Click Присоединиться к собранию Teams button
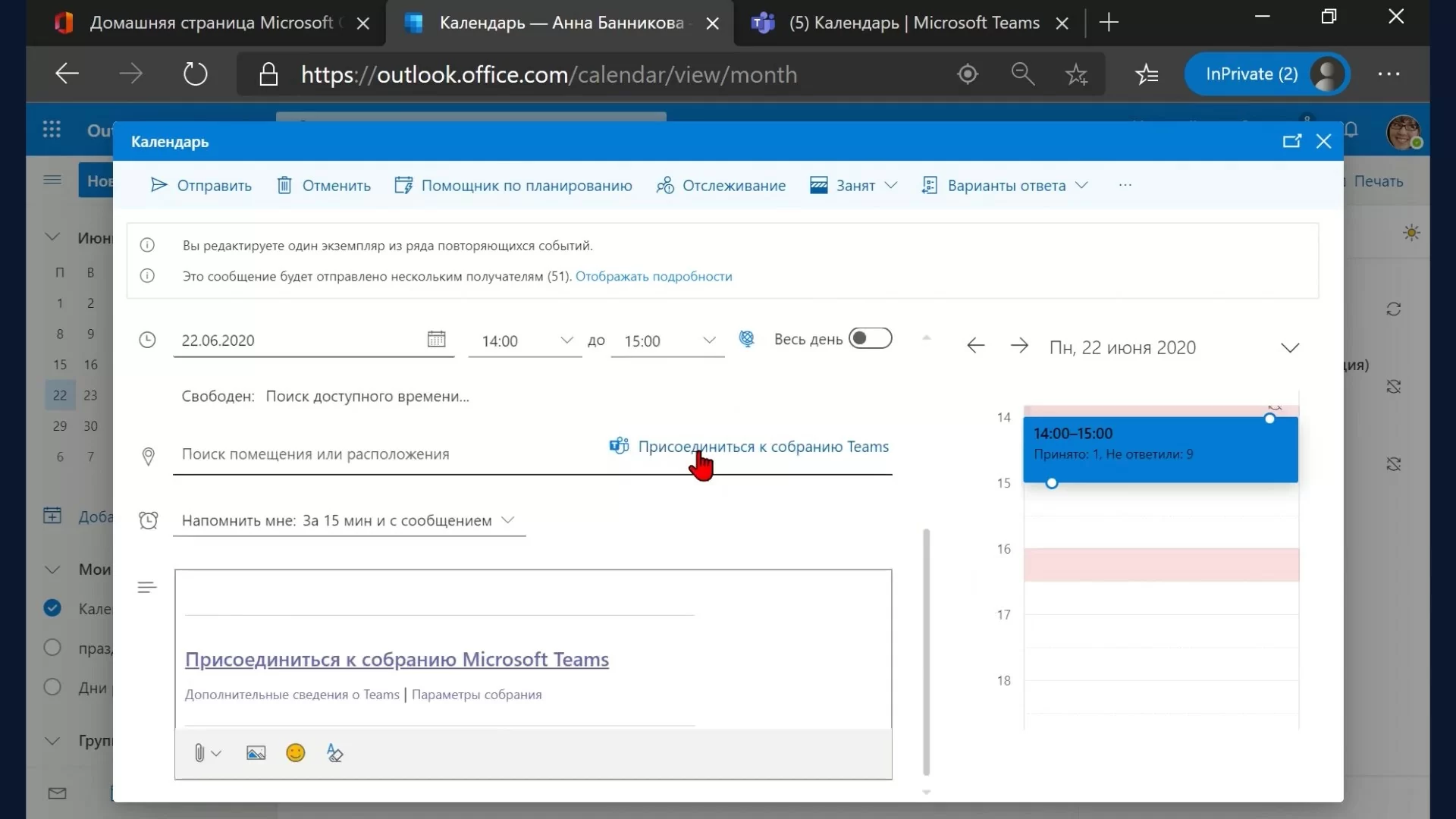 click(x=749, y=447)
